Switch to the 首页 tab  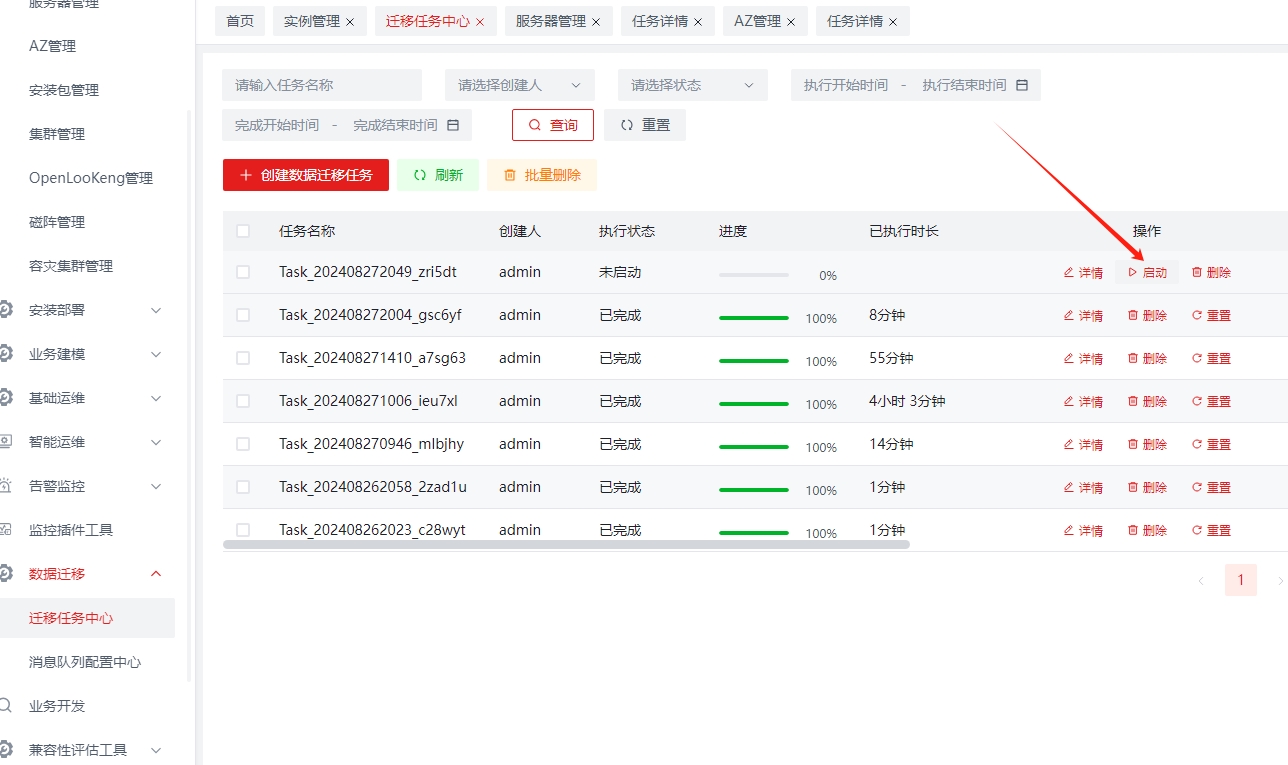click(x=240, y=21)
